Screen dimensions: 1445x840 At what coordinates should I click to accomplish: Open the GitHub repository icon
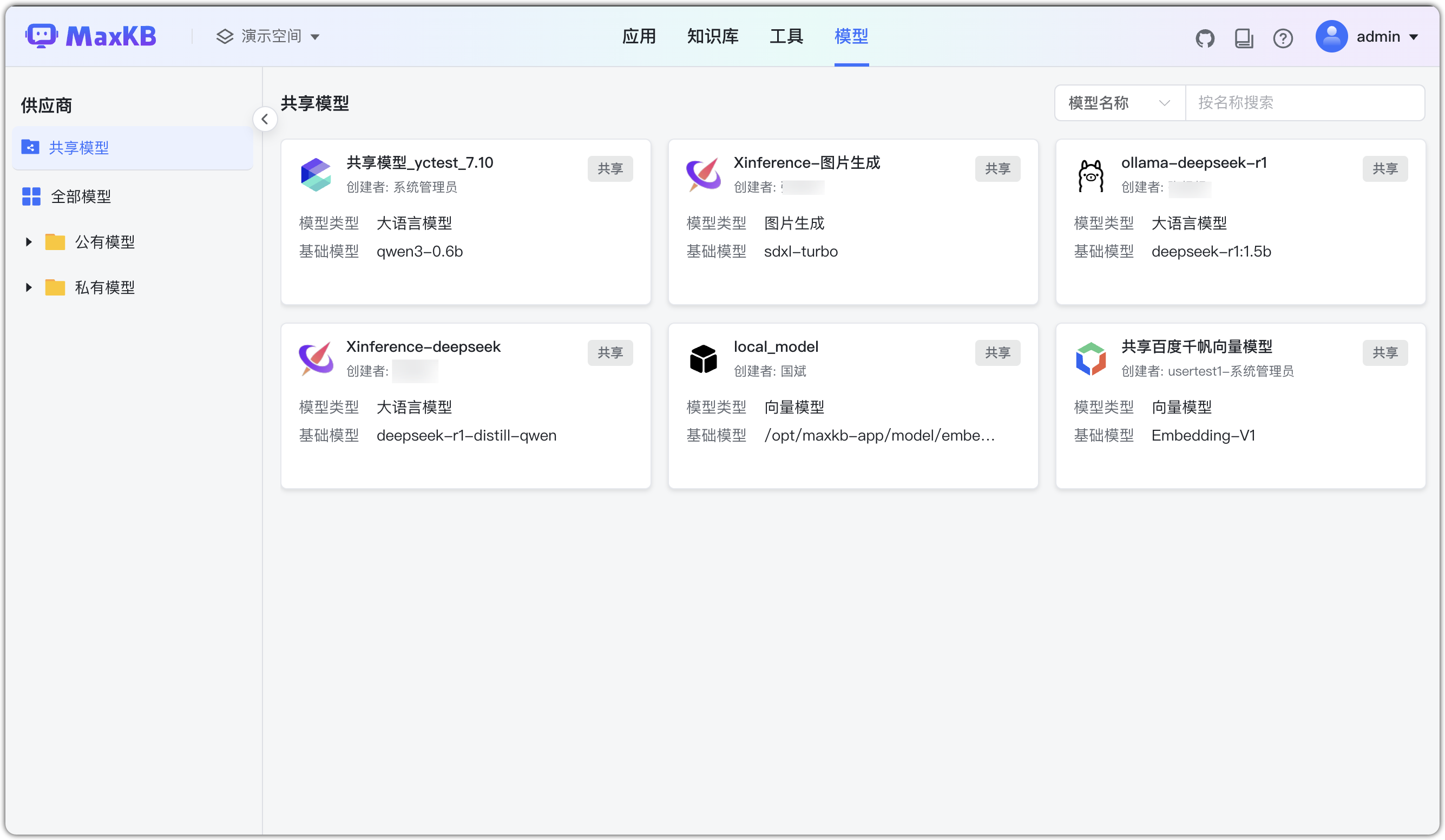pyautogui.click(x=1205, y=38)
